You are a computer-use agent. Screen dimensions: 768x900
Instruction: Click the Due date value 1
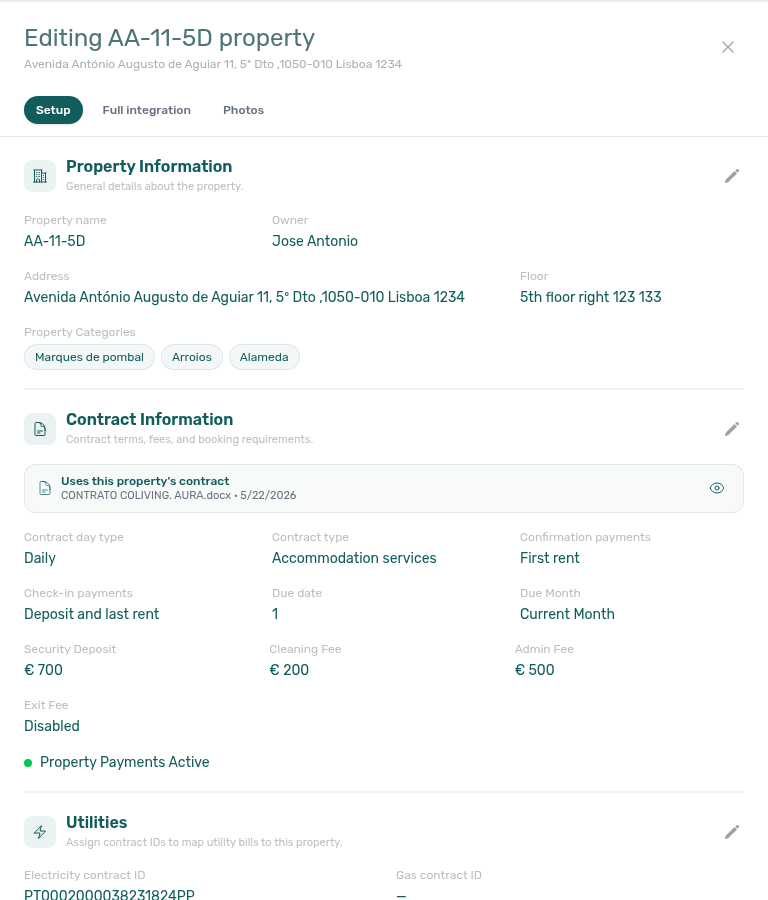(275, 614)
